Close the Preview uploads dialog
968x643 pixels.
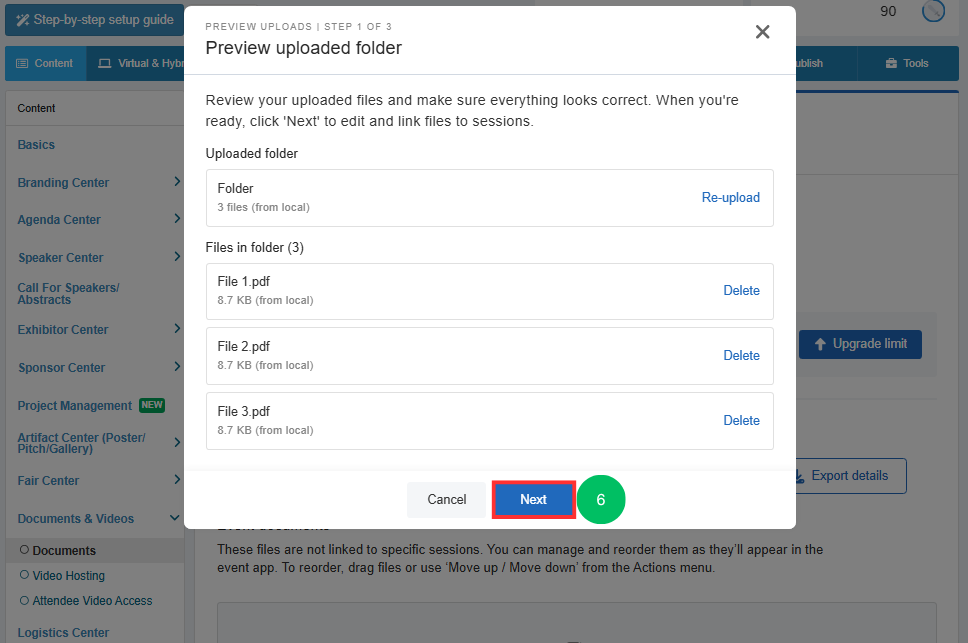762,32
